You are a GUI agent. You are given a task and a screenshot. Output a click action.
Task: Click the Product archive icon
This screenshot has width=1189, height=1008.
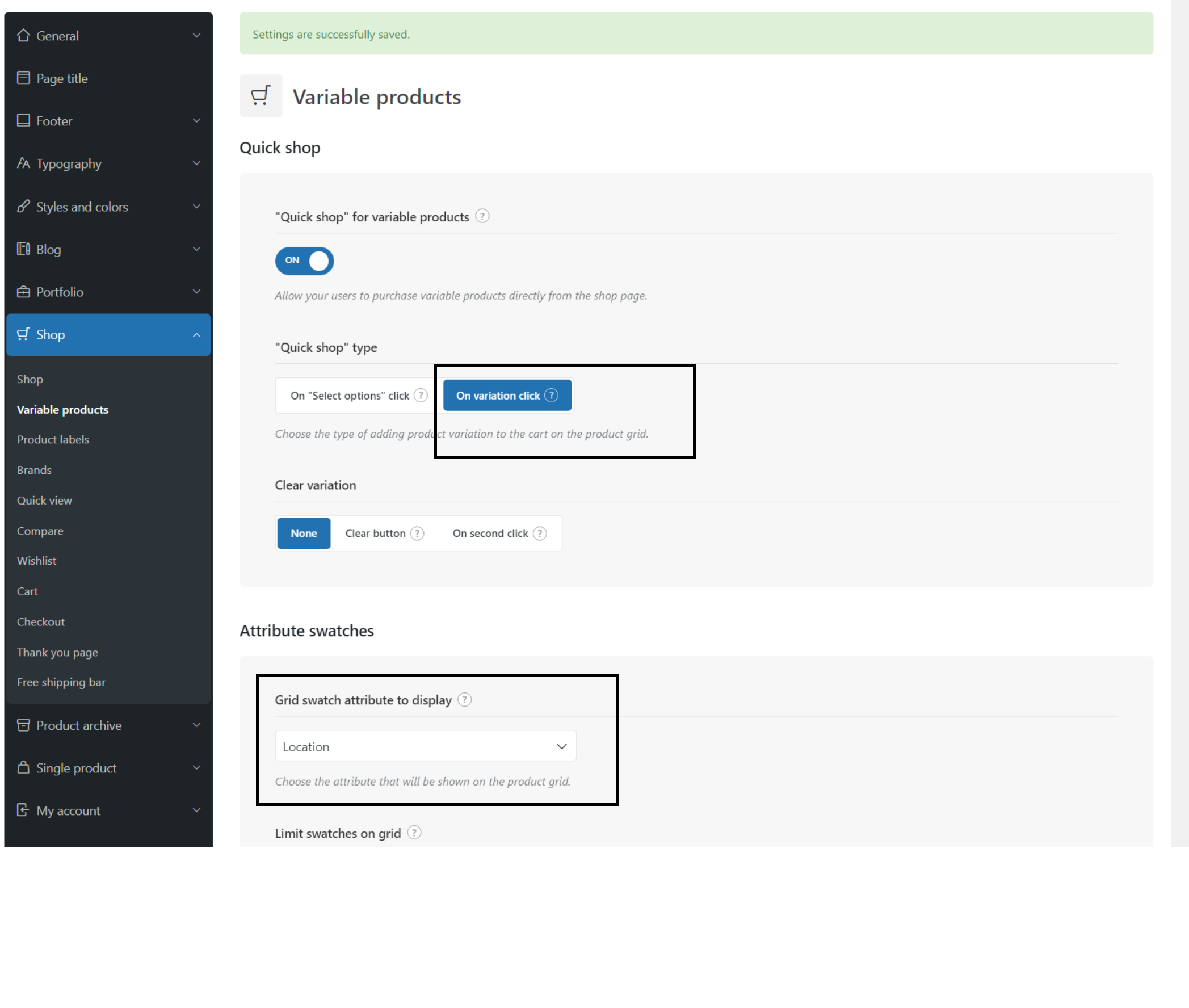click(23, 725)
